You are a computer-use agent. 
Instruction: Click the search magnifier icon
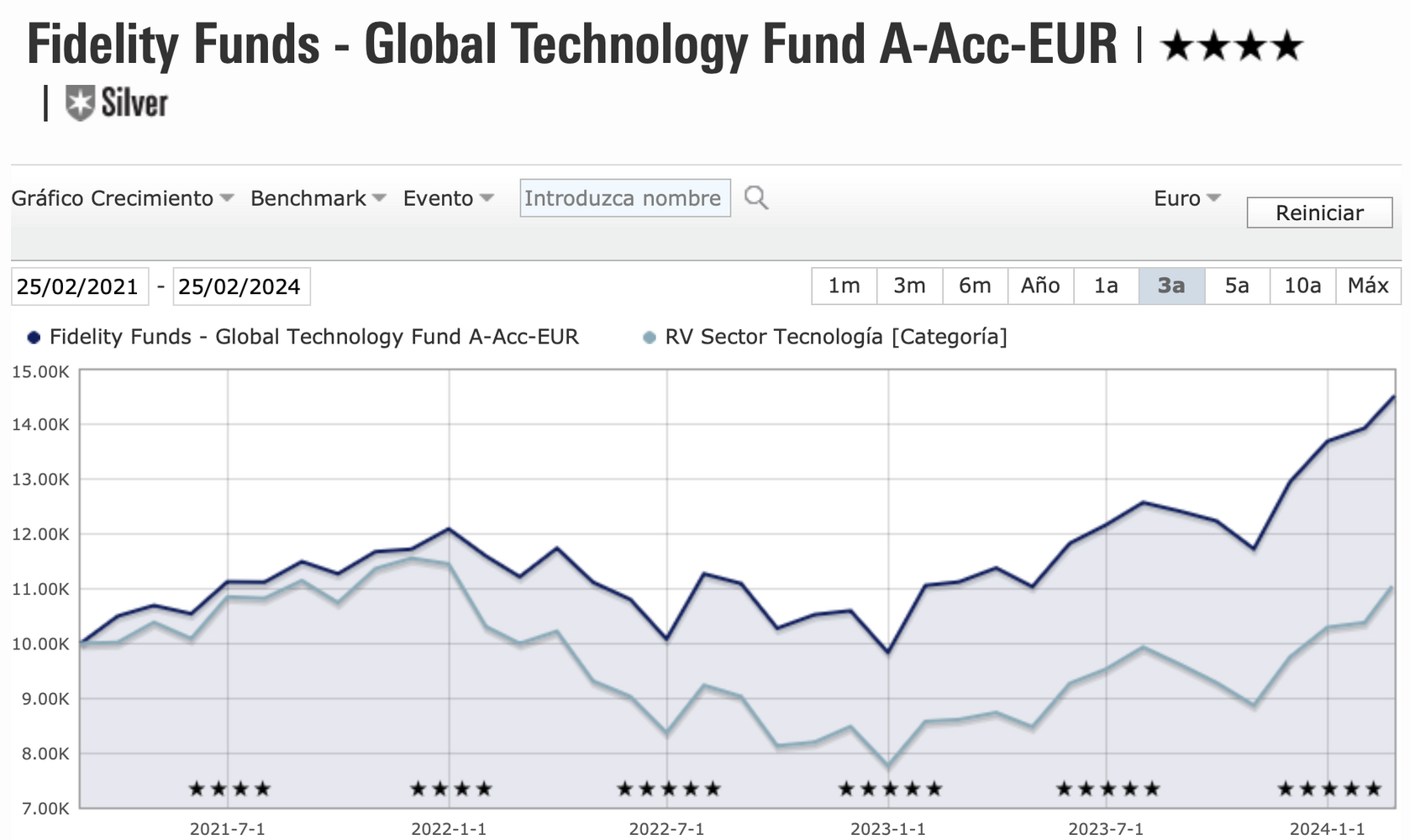coord(755,198)
